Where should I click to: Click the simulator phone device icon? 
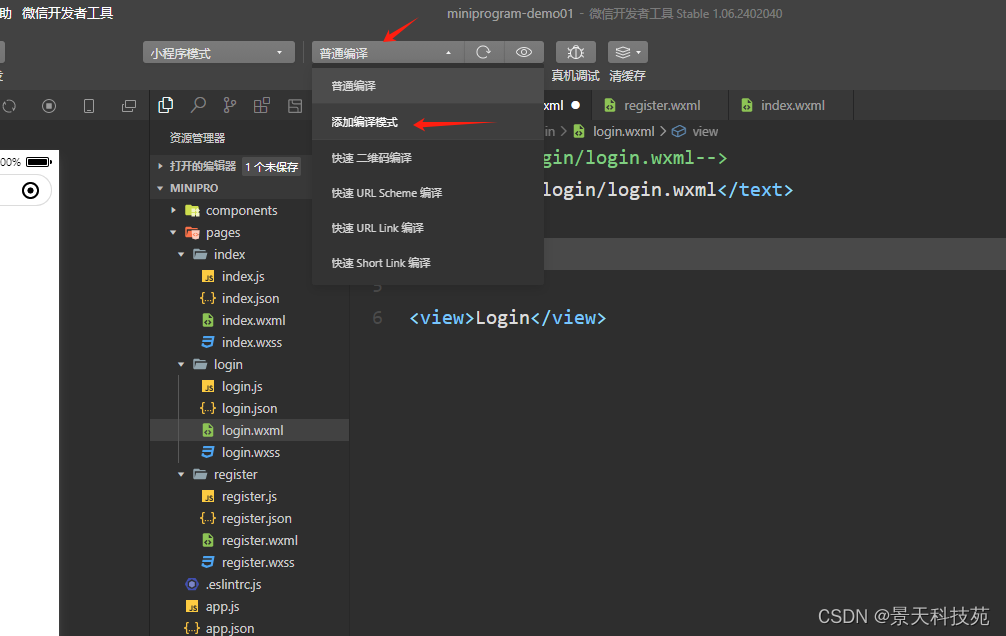(x=89, y=106)
